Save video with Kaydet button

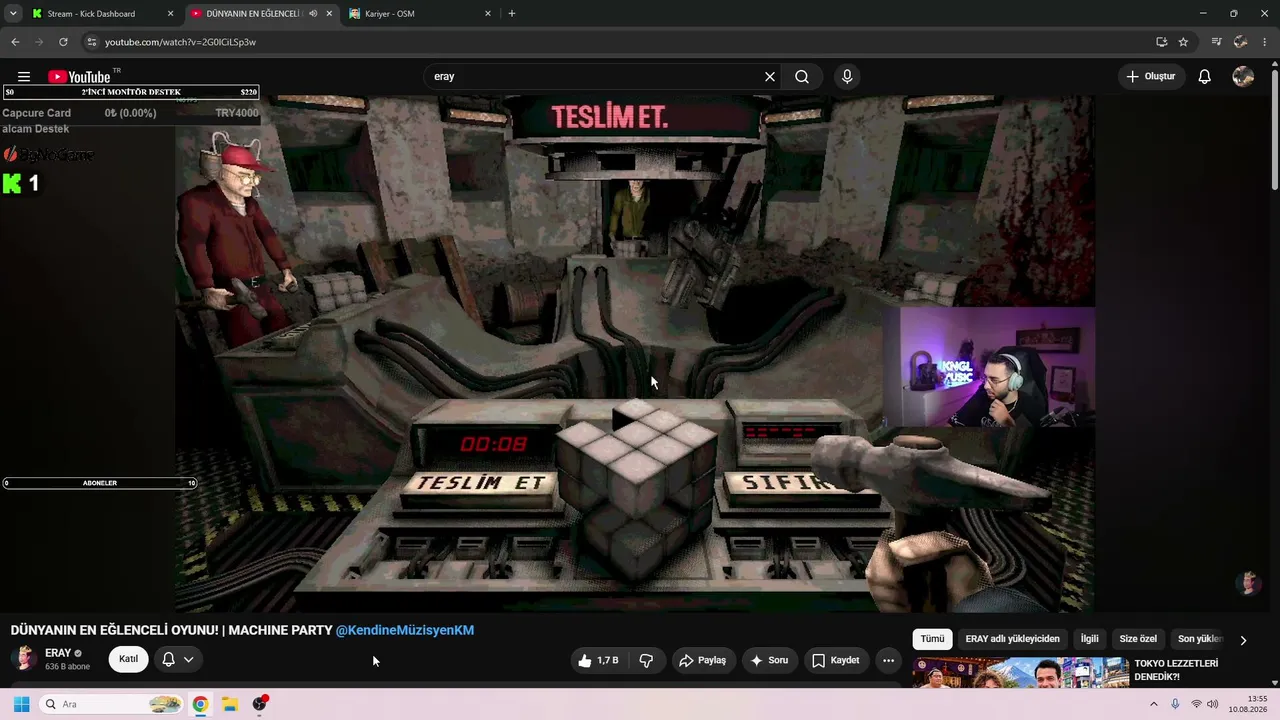tap(836, 660)
